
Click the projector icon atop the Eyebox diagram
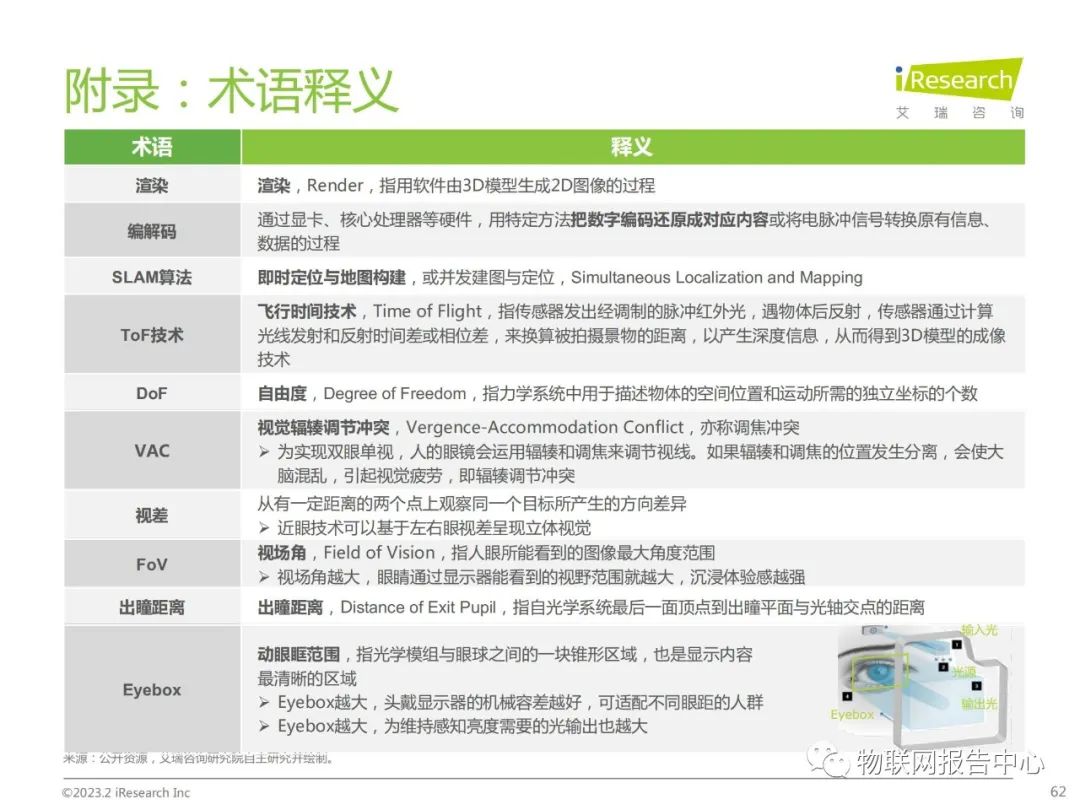pyautogui.click(x=873, y=629)
